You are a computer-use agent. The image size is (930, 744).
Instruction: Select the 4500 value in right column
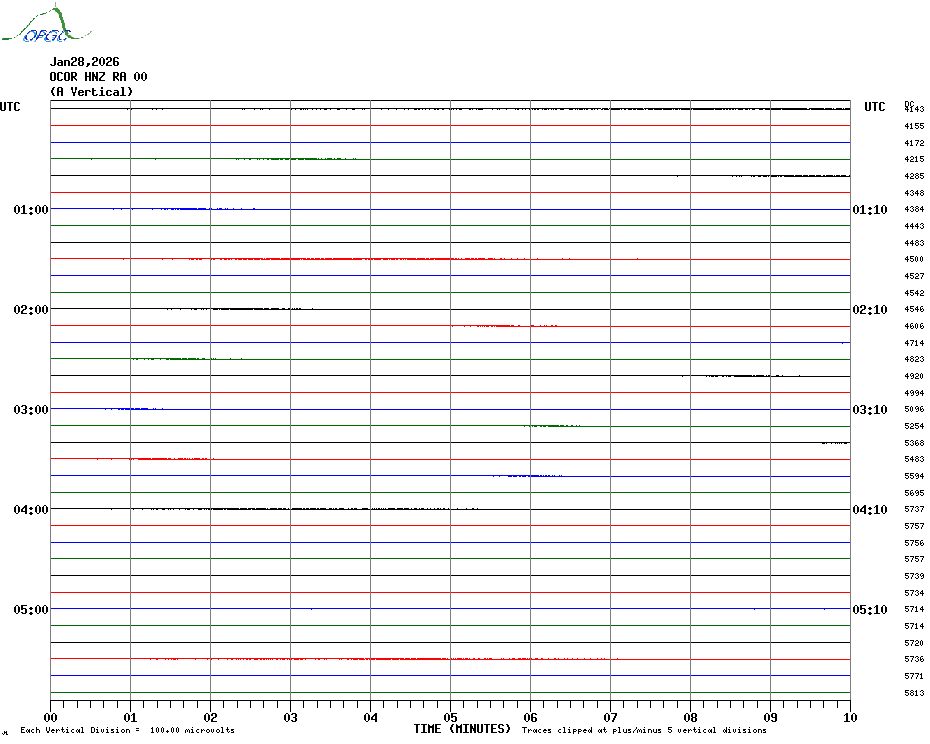point(913,260)
